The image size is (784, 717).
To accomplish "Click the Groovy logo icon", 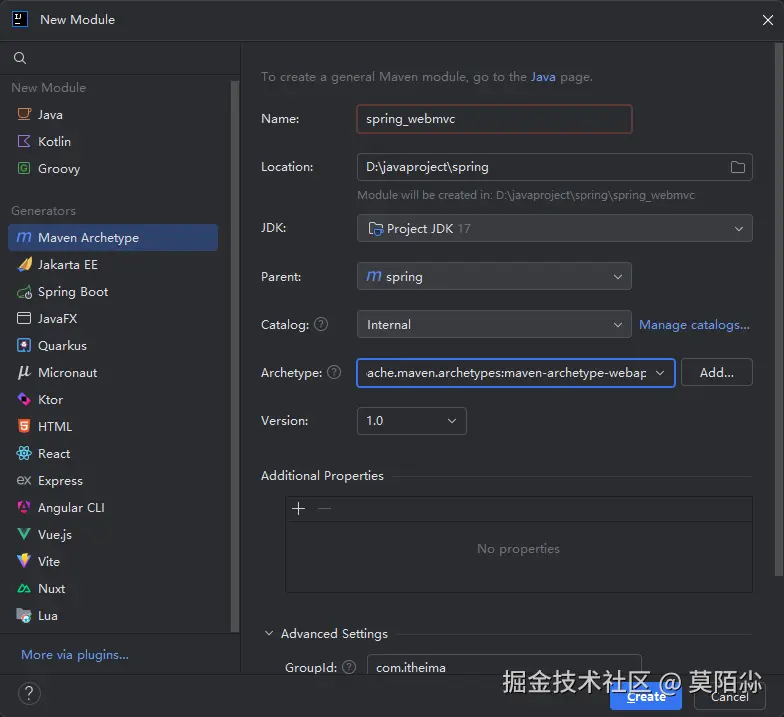I will pyautogui.click(x=24, y=168).
